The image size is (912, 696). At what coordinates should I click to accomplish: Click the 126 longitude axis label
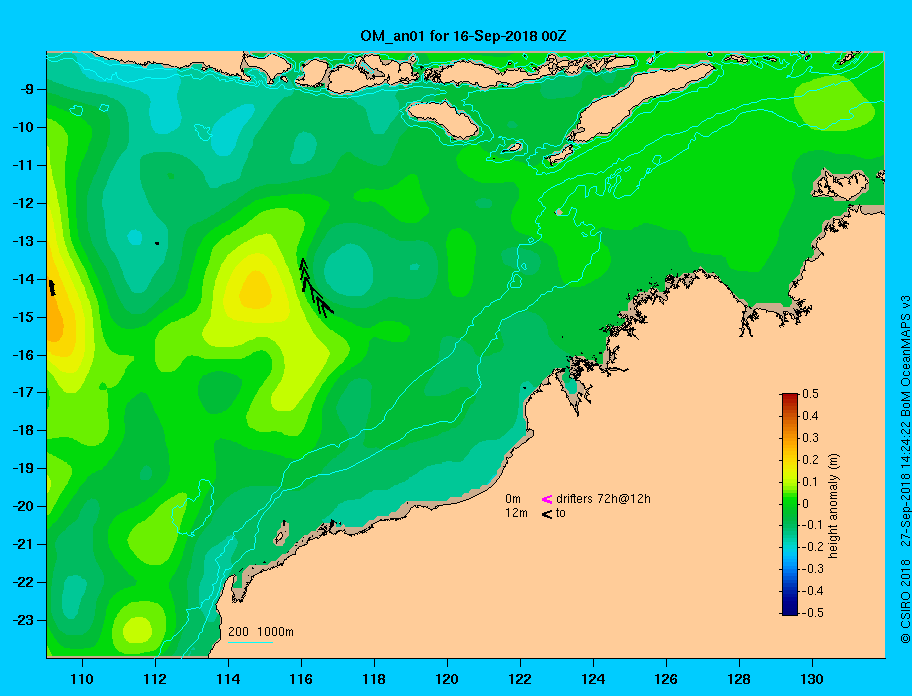[x=666, y=679]
